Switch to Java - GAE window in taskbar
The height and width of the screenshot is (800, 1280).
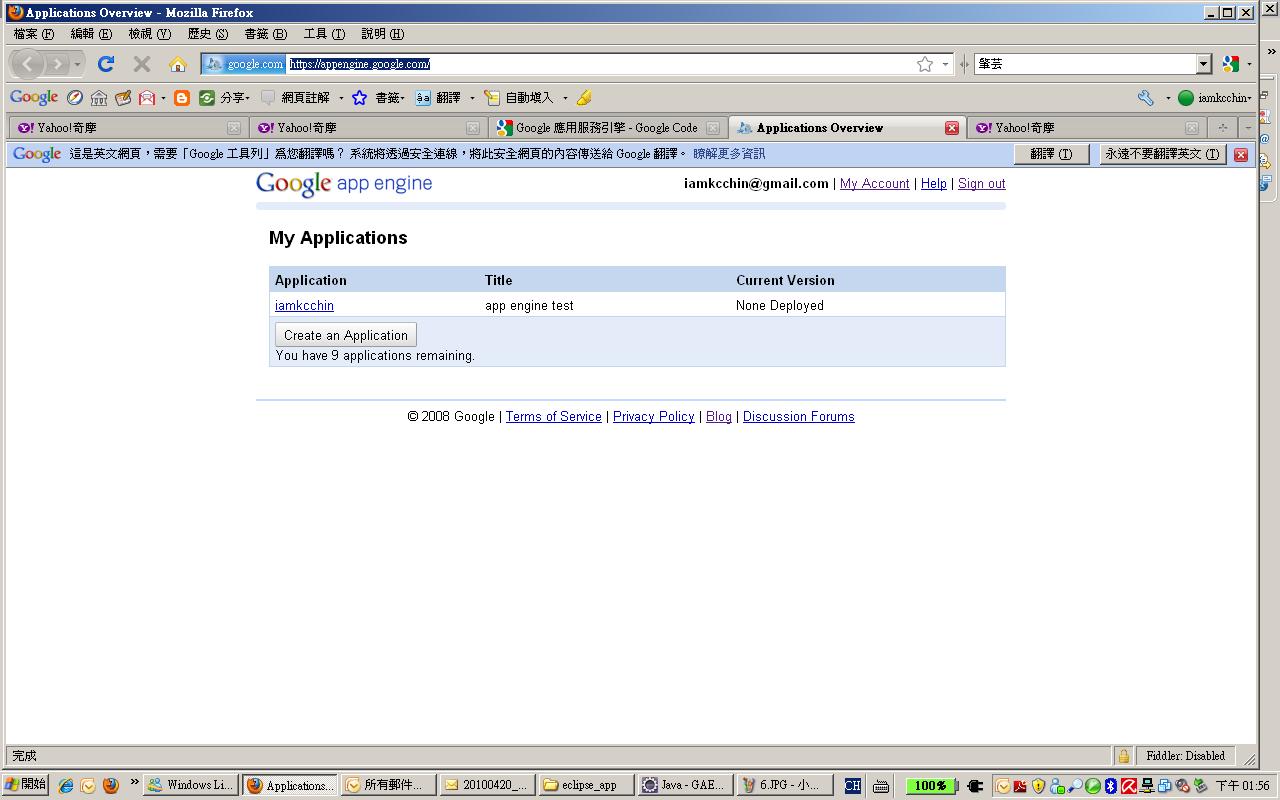pos(685,785)
